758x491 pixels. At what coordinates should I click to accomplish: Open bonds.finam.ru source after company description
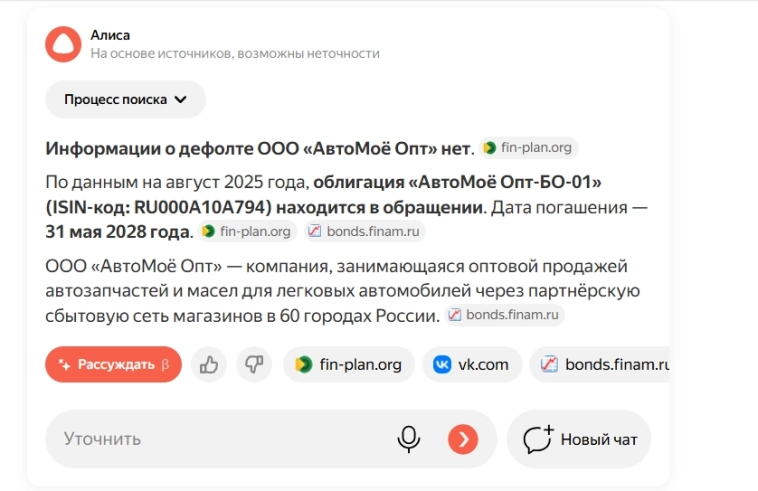(x=506, y=315)
